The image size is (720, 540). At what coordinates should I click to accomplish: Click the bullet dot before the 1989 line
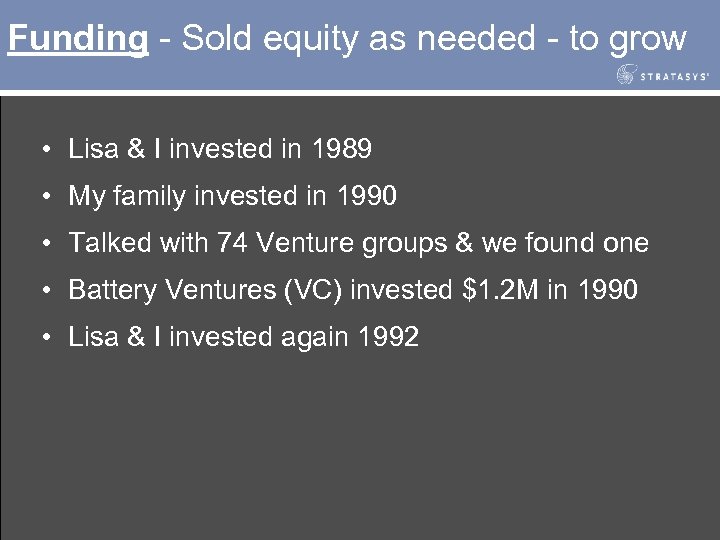(x=48, y=151)
